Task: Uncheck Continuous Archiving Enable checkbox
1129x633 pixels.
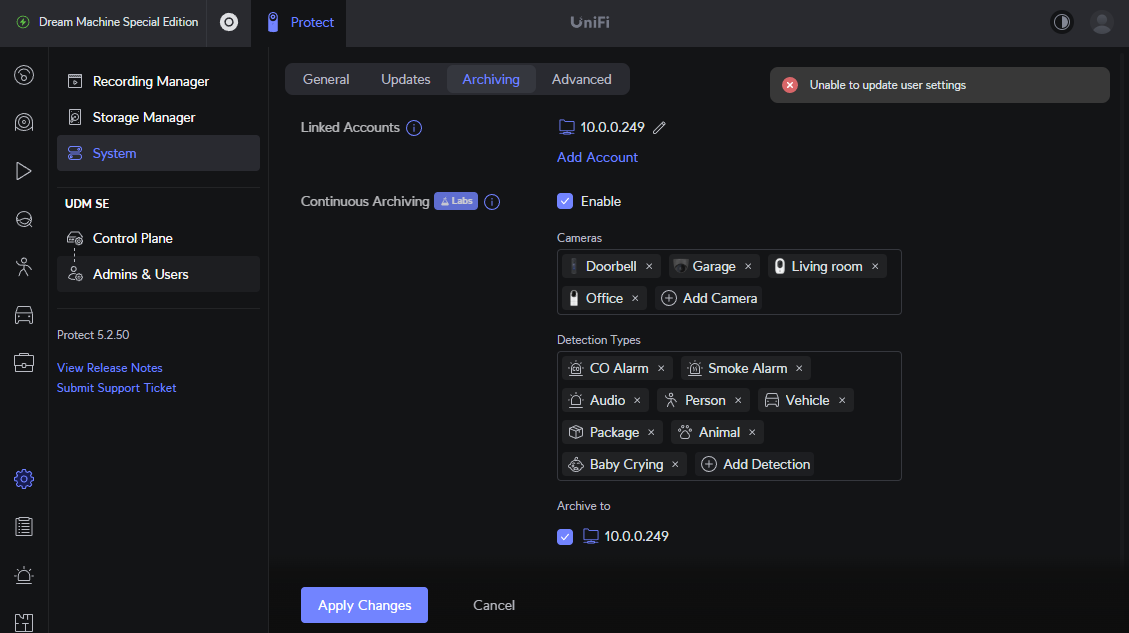Action: coord(565,202)
